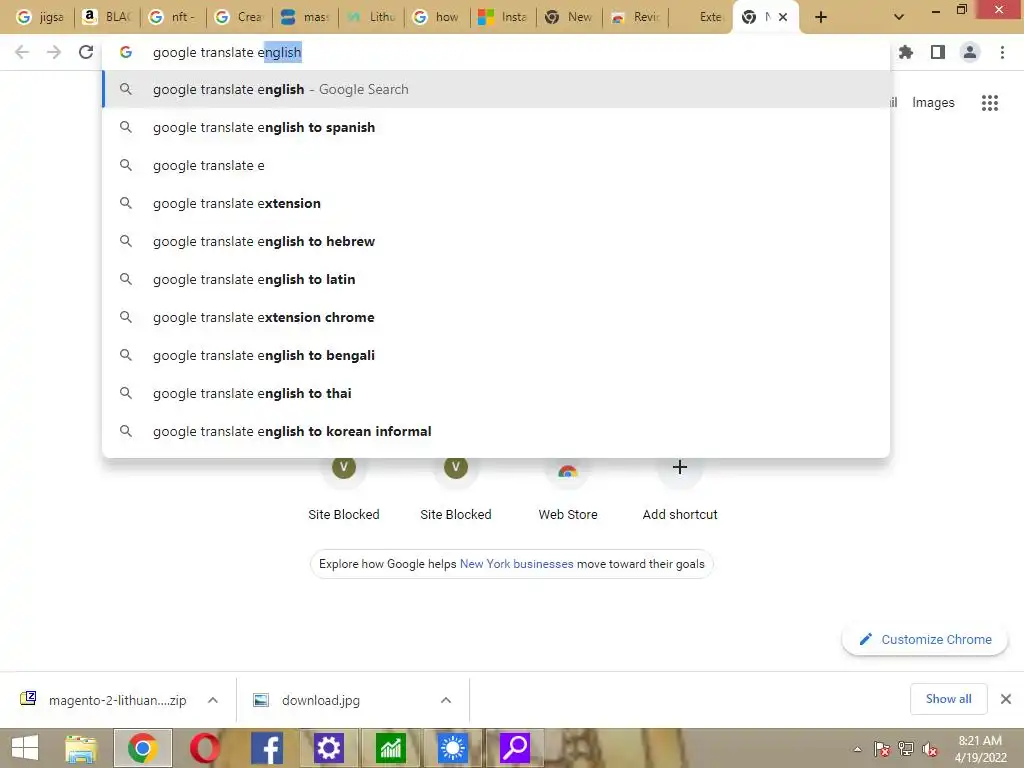Select suggestion english to spanish
The image size is (1024, 768).
[x=496, y=127]
